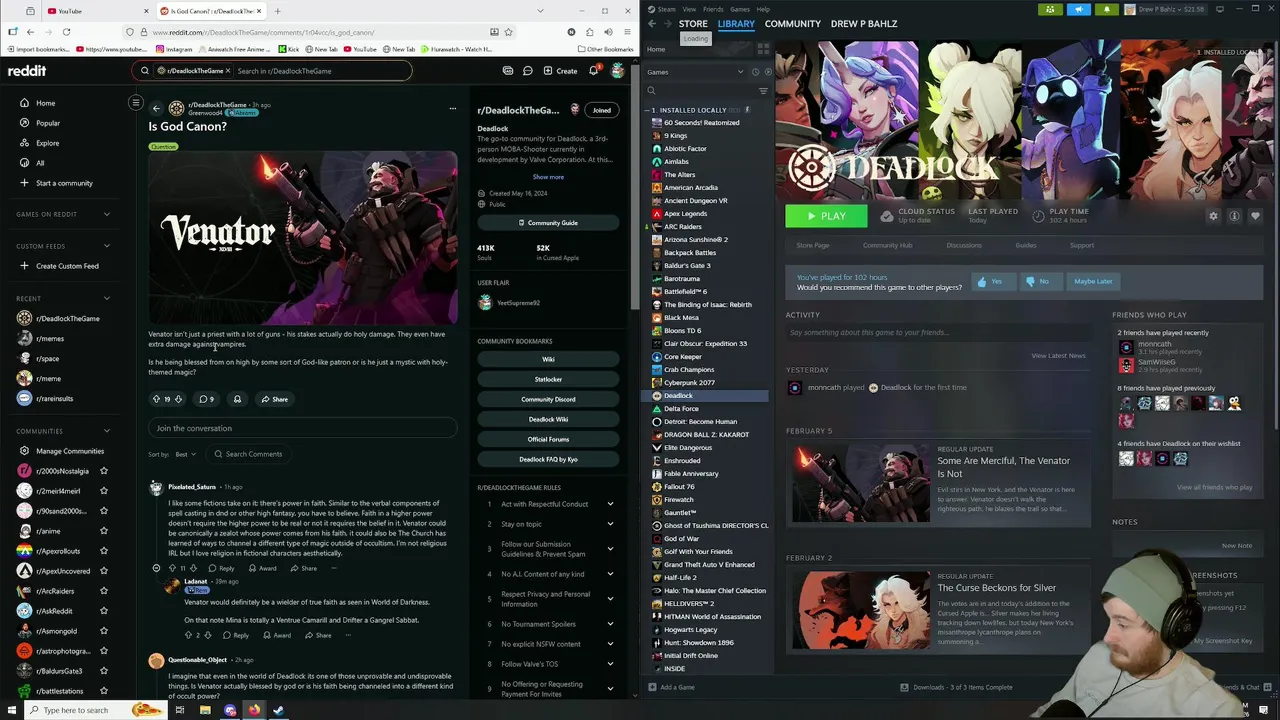The width and height of the screenshot is (1280, 720).
Task: Open Firefox application menu
Action: [628, 32]
